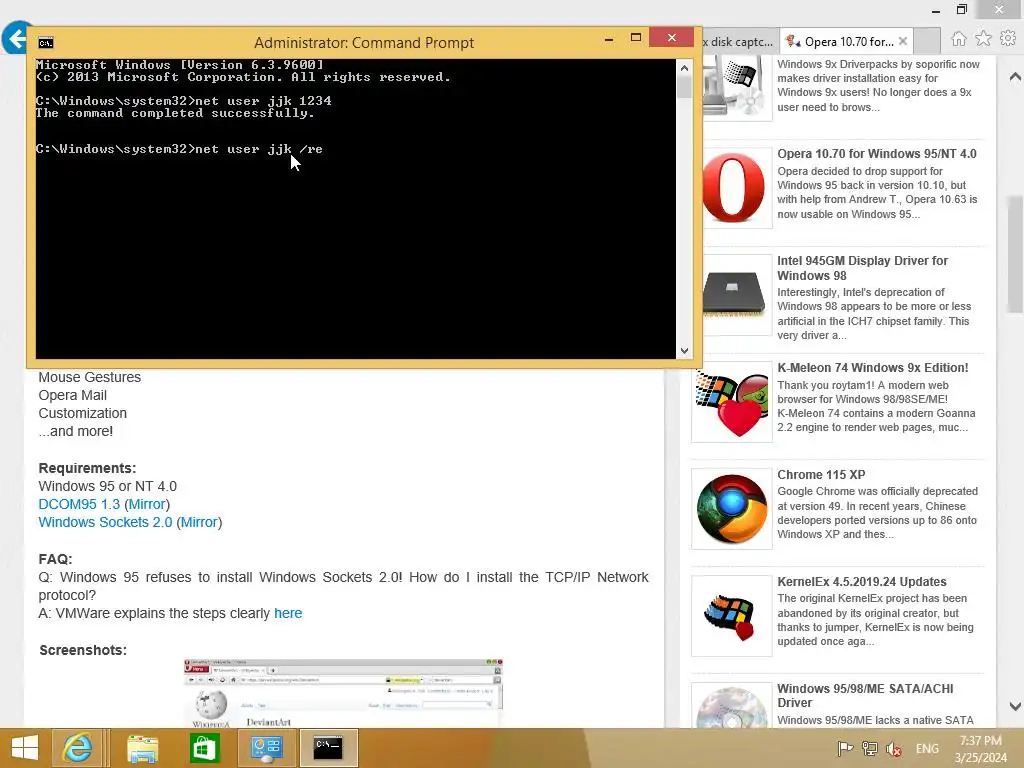Viewport: 1024px width, 768px height.
Task: Open 'Intel 945GM Display Driver for Windows 98'
Action: pos(862,268)
